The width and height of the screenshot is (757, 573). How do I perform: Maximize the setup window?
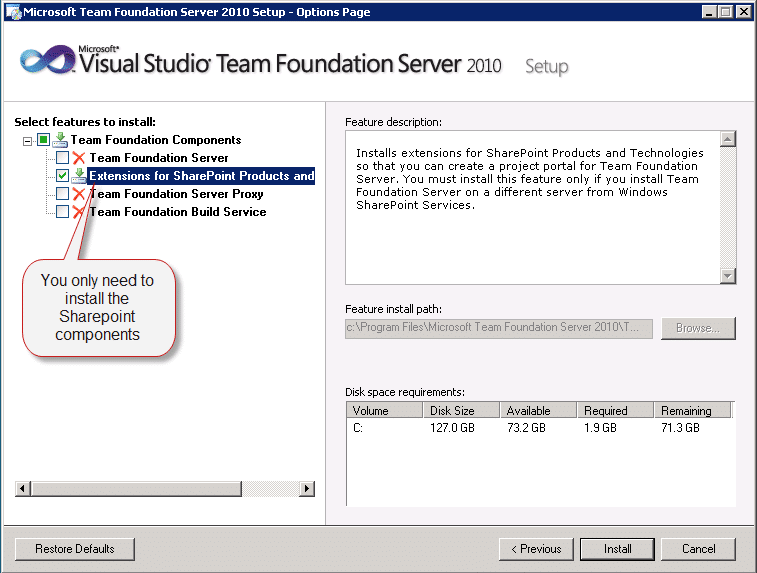725,12
